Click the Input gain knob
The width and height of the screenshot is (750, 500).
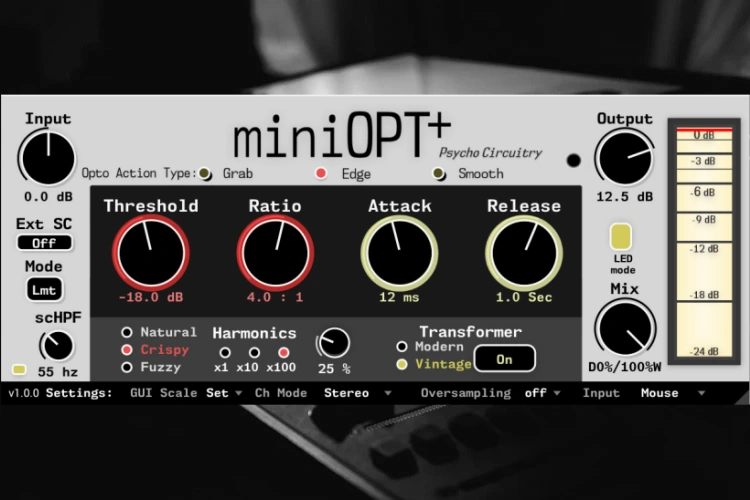coord(48,158)
